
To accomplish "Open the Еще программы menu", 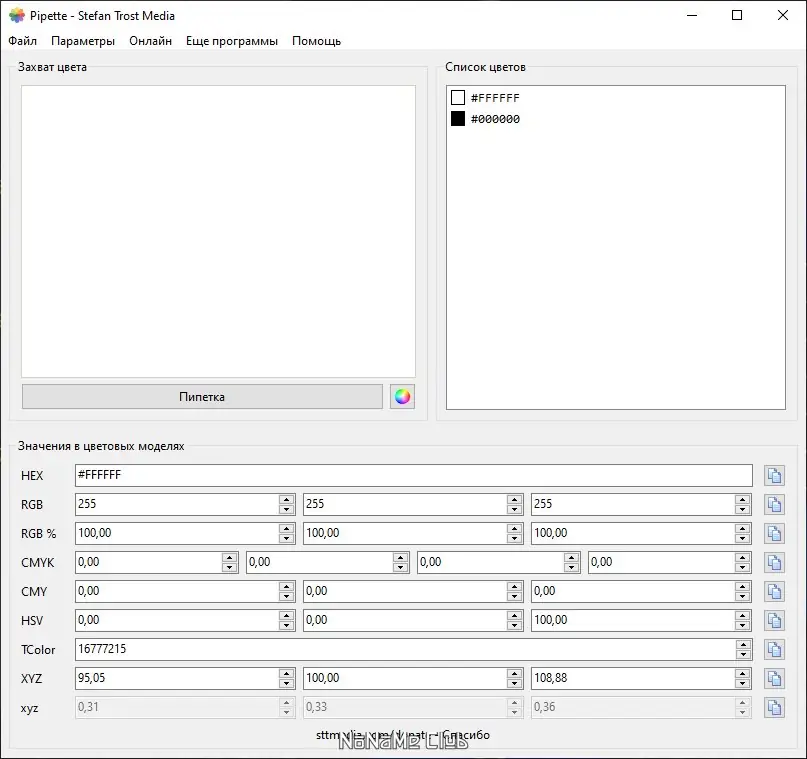I will [232, 41].
